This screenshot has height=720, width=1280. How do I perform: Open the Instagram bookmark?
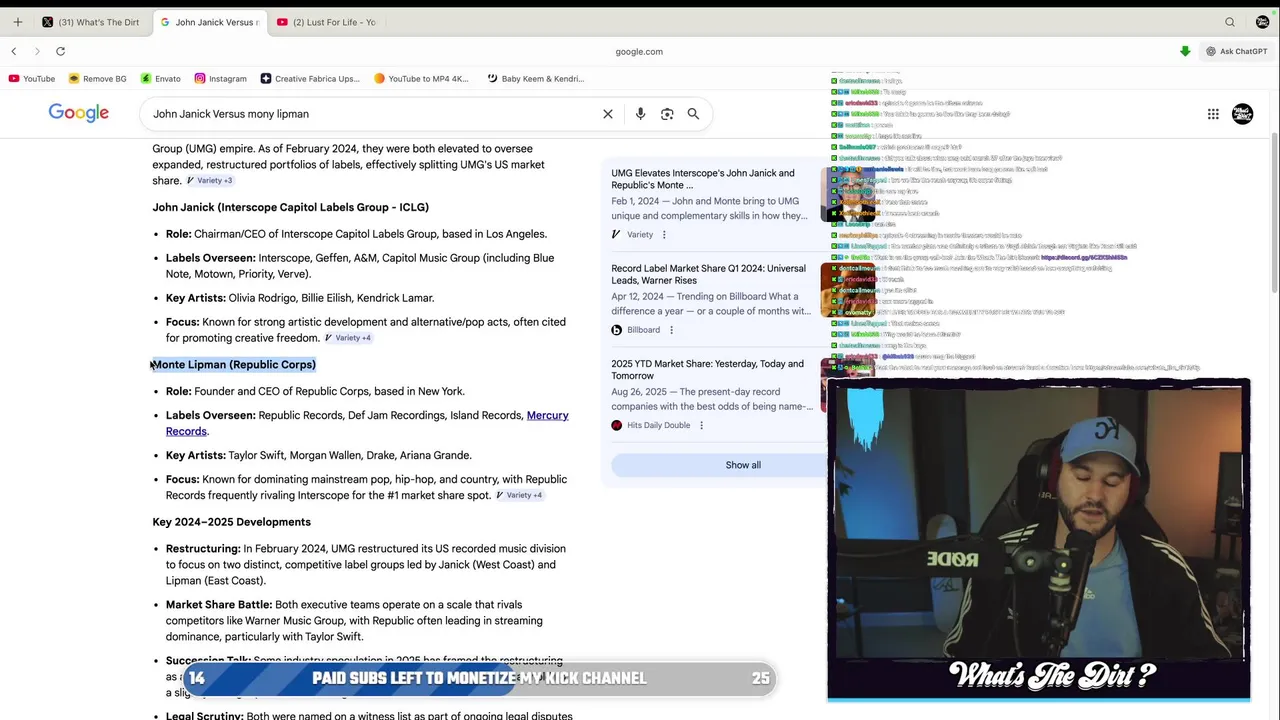point(220,78)
